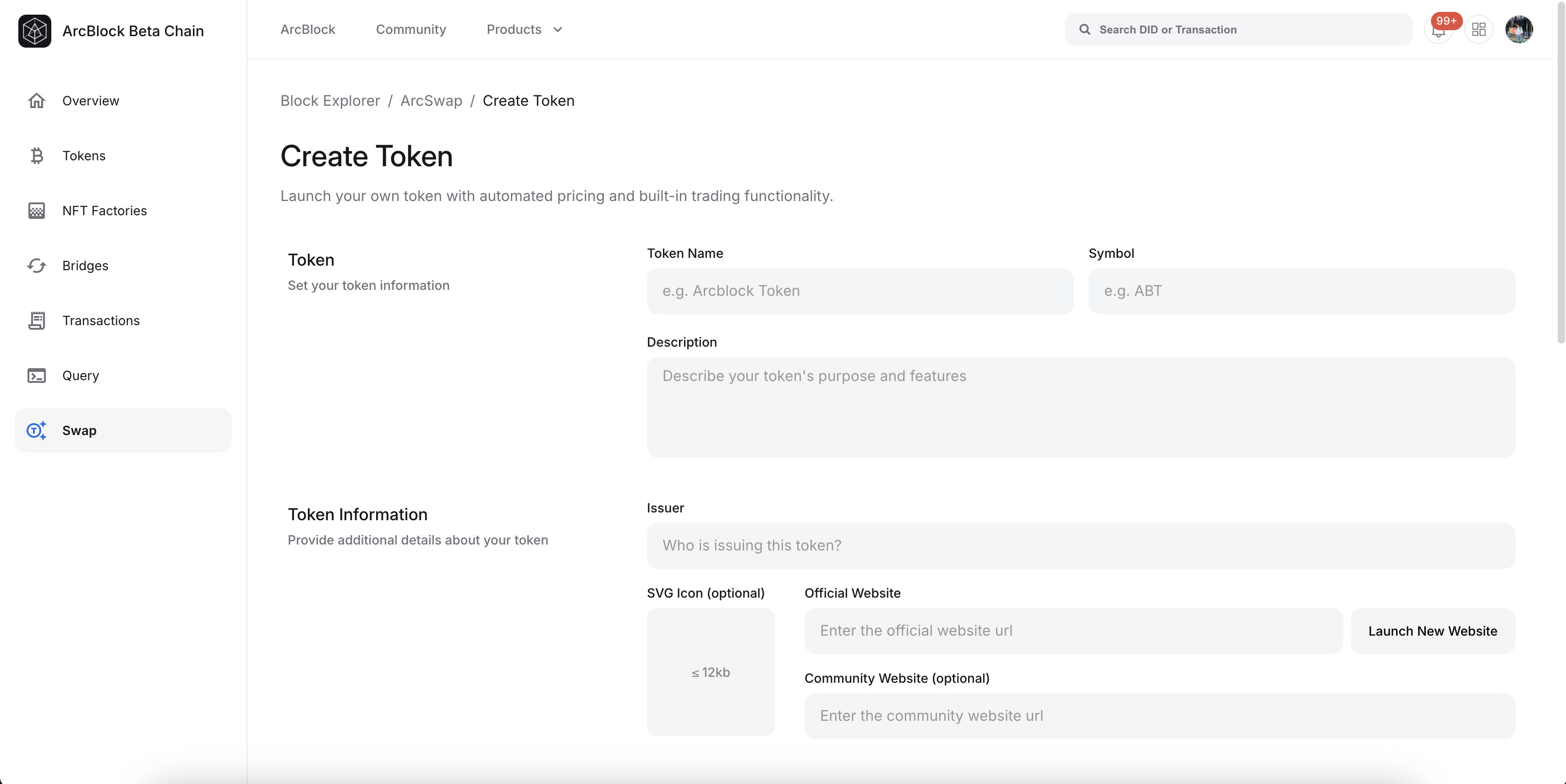This screenshot has width=1566, height=784.
Task: Open the apps grid icon in header
Action: click(1478, 29)
